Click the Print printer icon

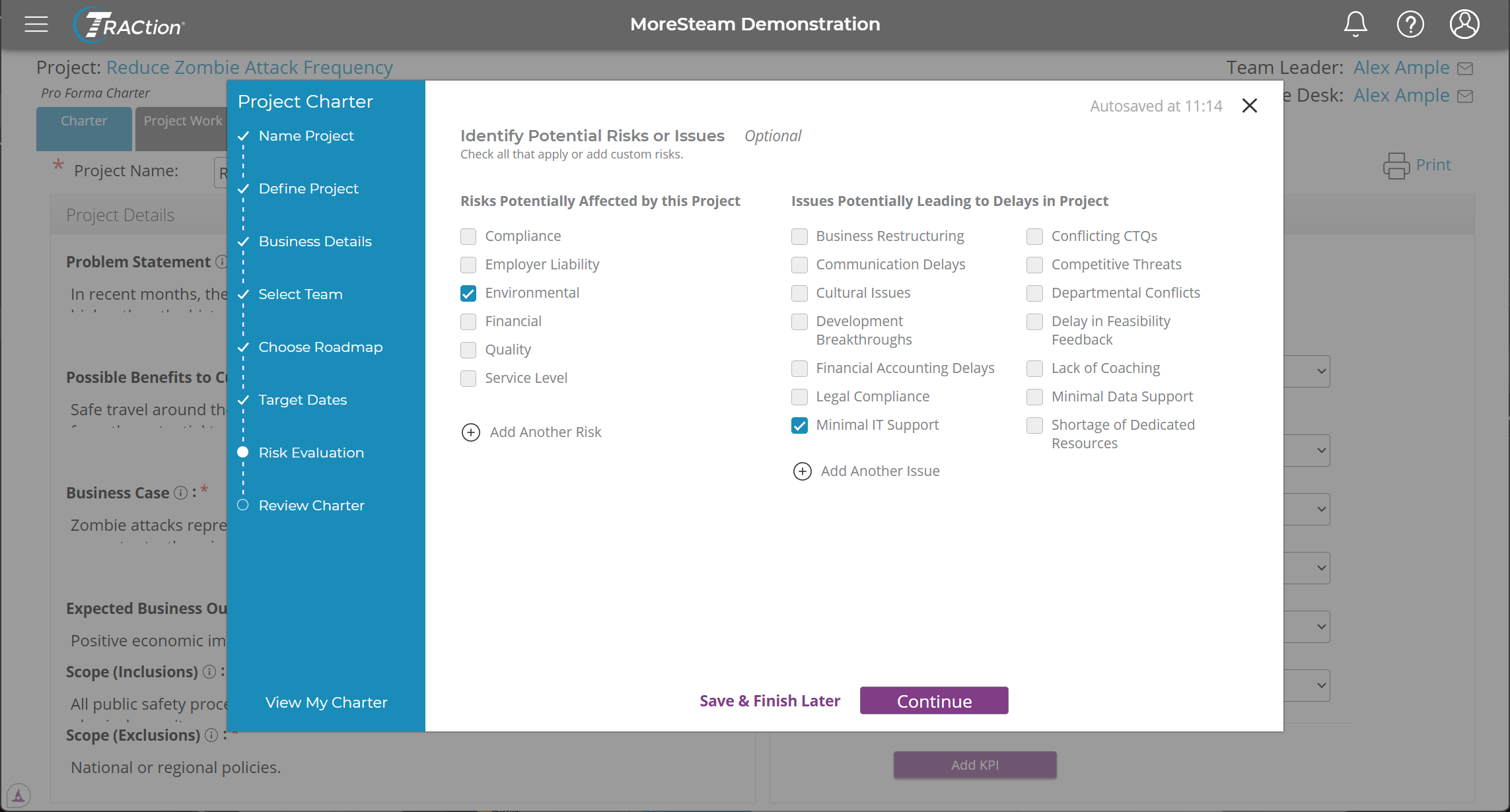click(x=1396, y=166)
